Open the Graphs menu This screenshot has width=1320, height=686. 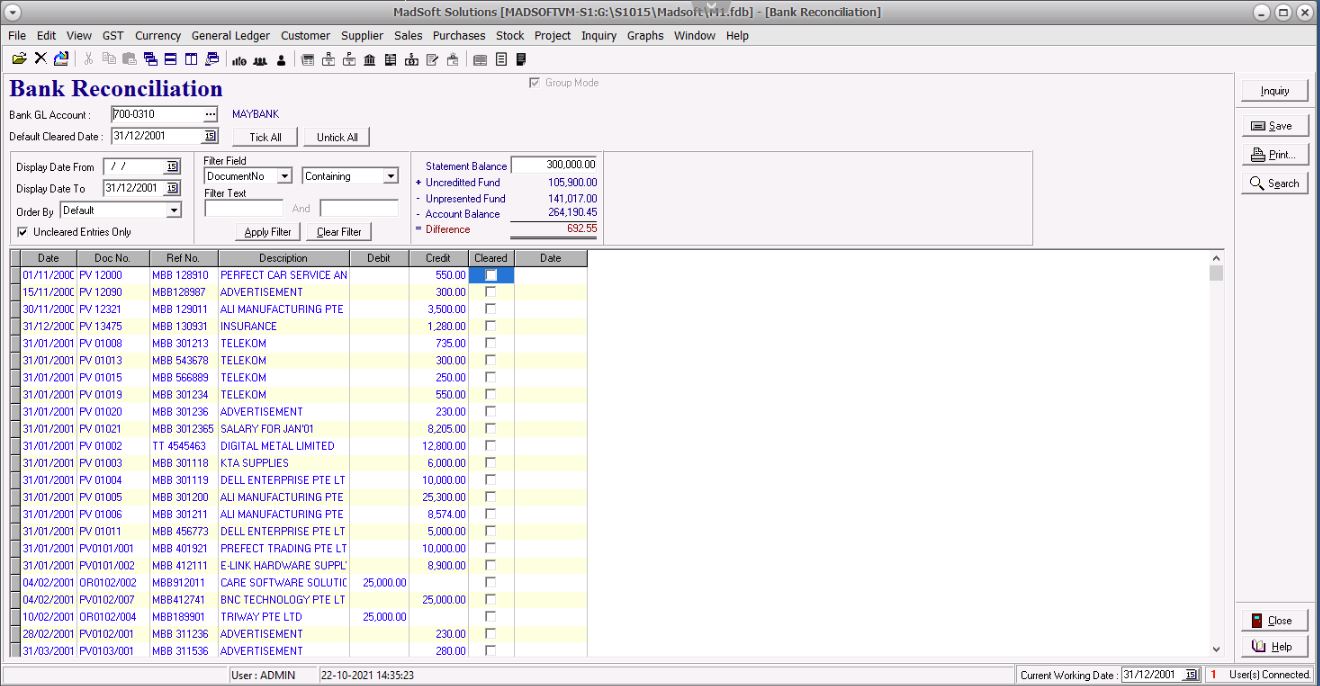click(x=645, y=35)
